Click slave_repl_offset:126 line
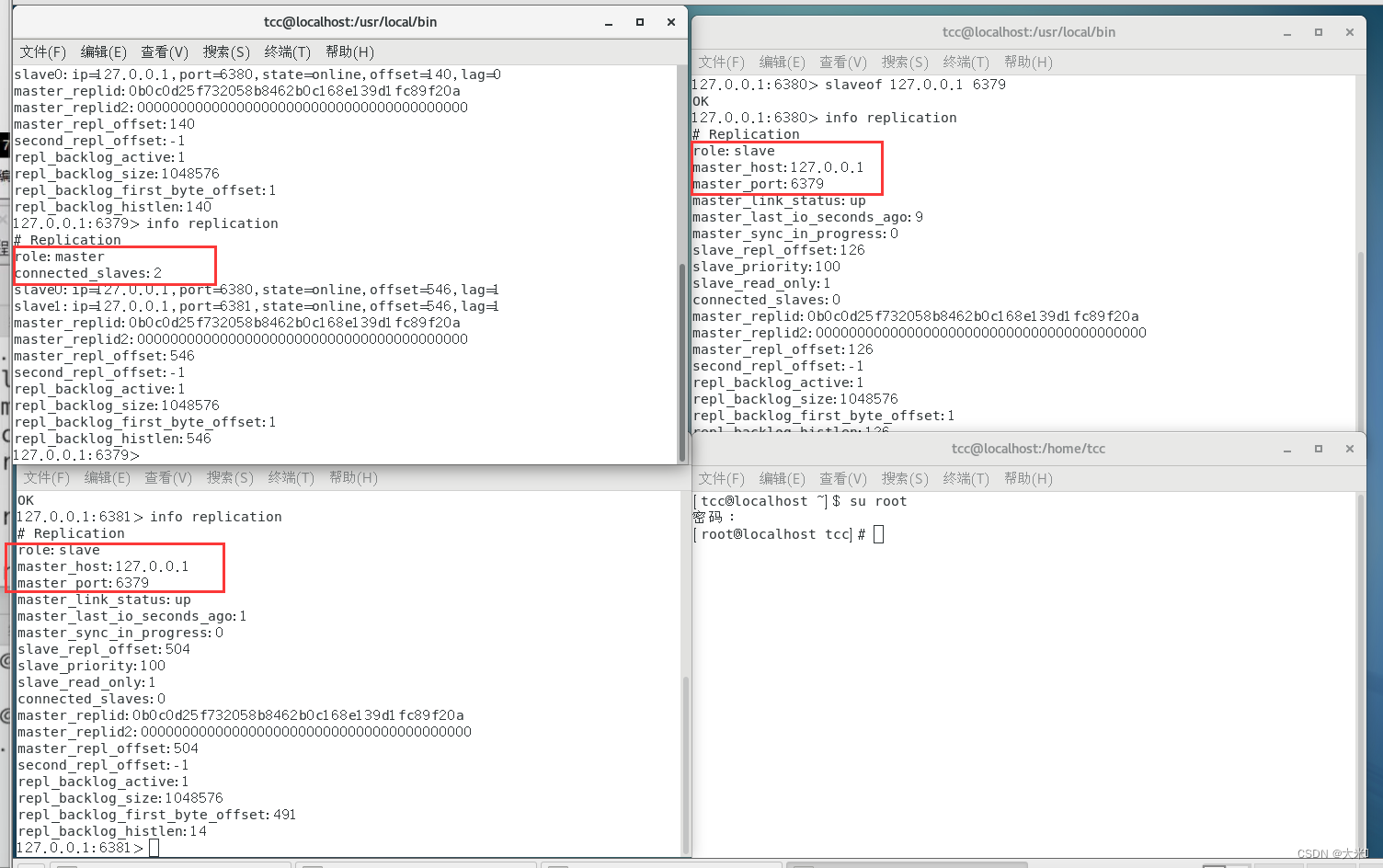Image resolution: width=1383 pixels, height=868 pixels. (779, 250)
